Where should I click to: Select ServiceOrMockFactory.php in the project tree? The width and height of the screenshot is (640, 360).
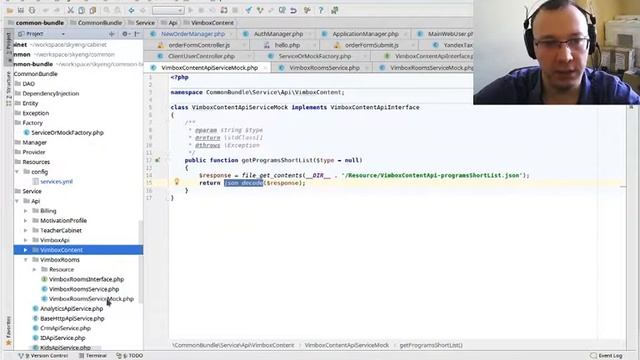67,133
